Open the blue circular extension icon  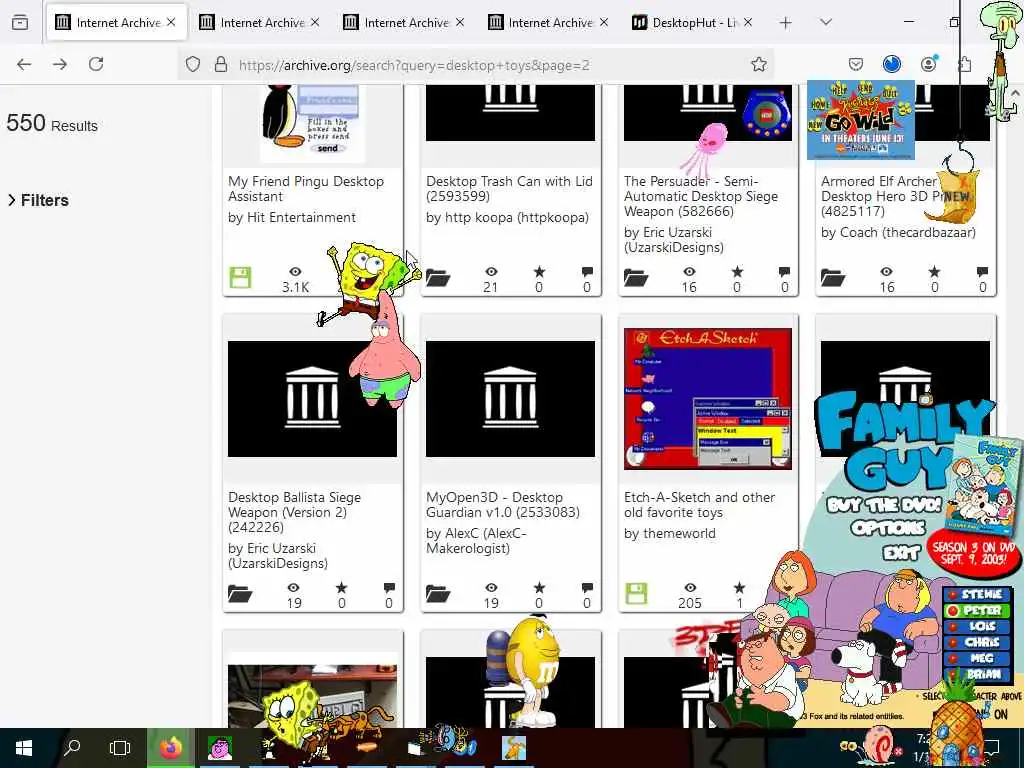(891, 64)
